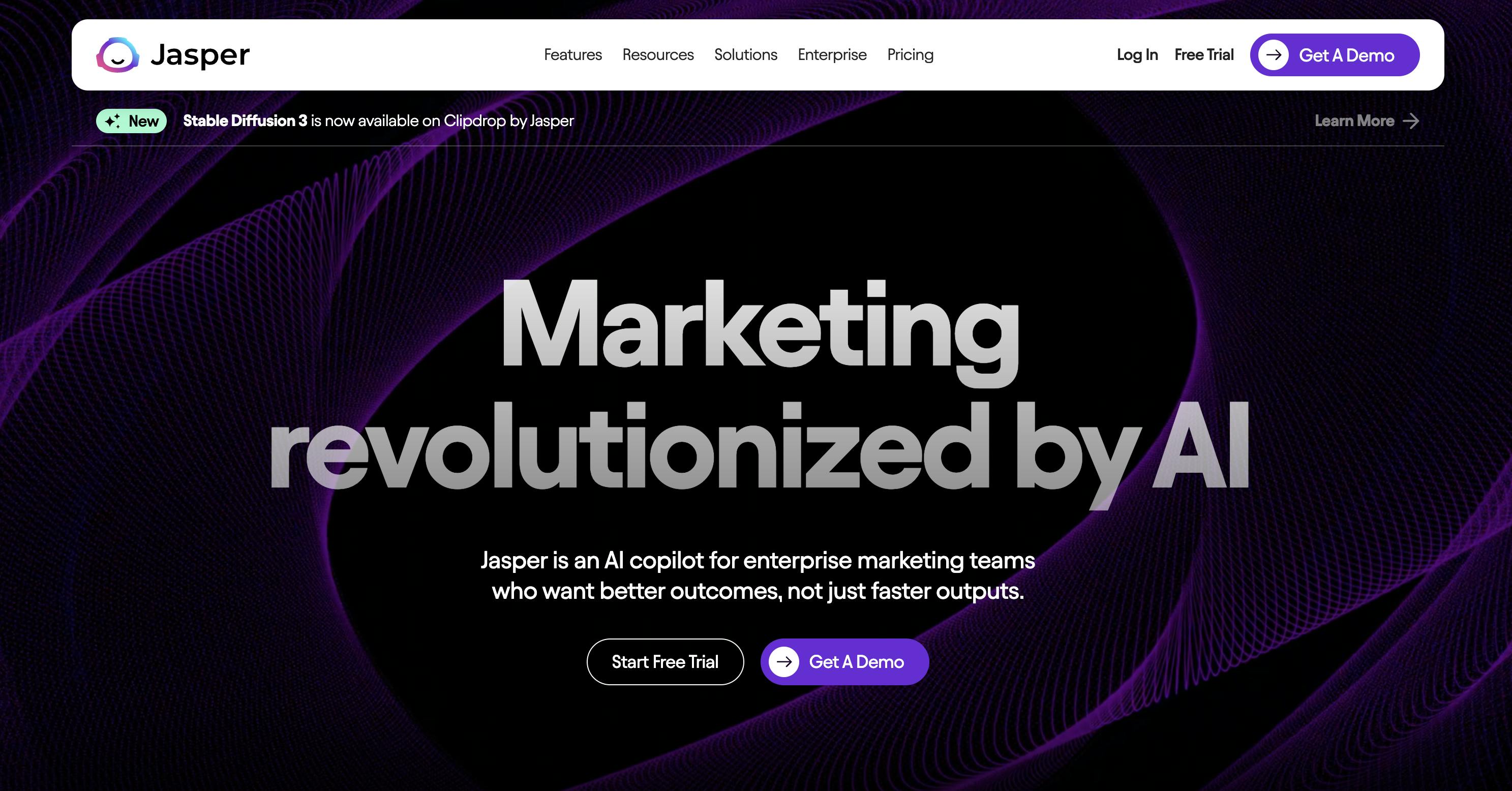Click the green New badge
This screenshot has height=791, width=1512.
click(132, 121)
